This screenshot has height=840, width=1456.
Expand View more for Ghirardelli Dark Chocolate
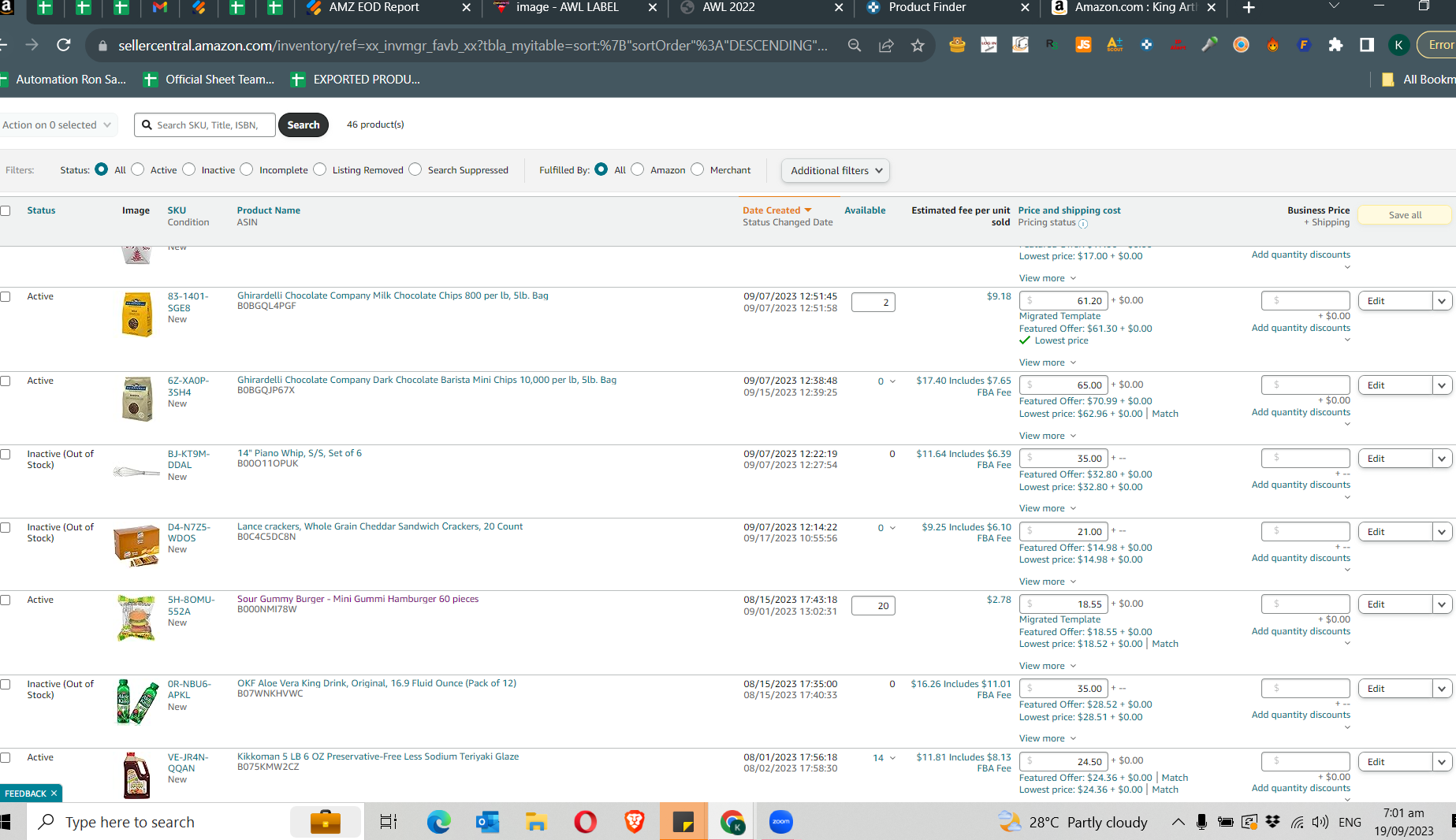pos(1048,436)
